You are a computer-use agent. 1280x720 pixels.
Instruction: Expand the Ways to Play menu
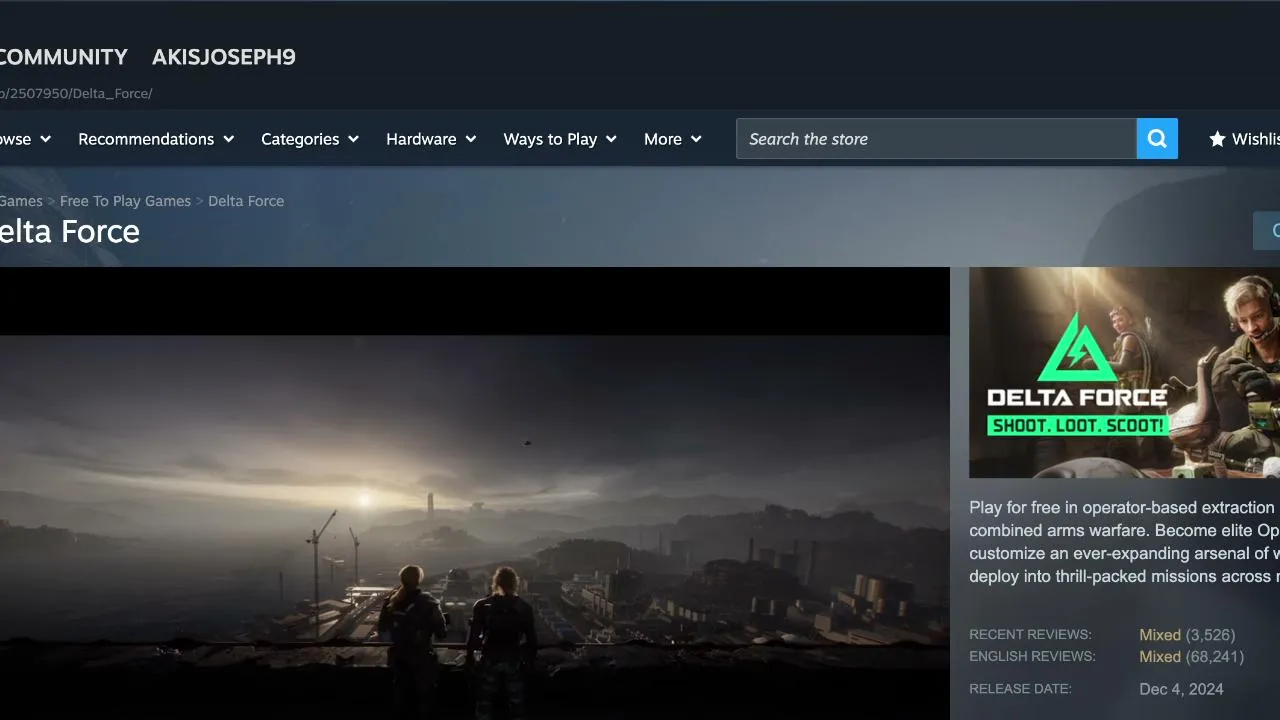[x=560, y=139]
